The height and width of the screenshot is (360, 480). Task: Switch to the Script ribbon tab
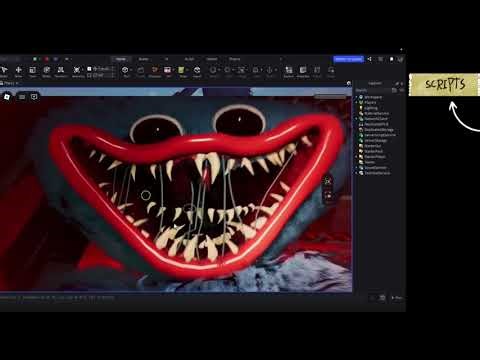[189, 59]
